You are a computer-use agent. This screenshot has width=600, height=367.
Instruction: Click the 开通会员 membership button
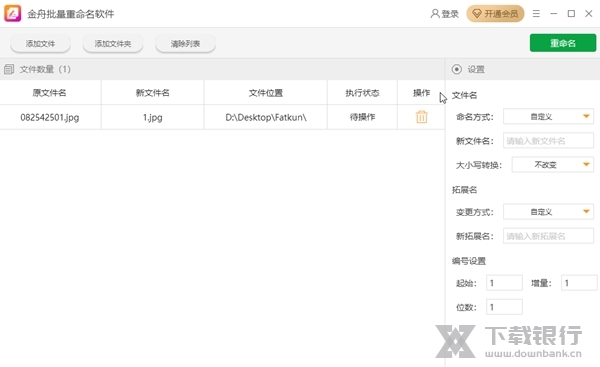click(x=495, y=14)
